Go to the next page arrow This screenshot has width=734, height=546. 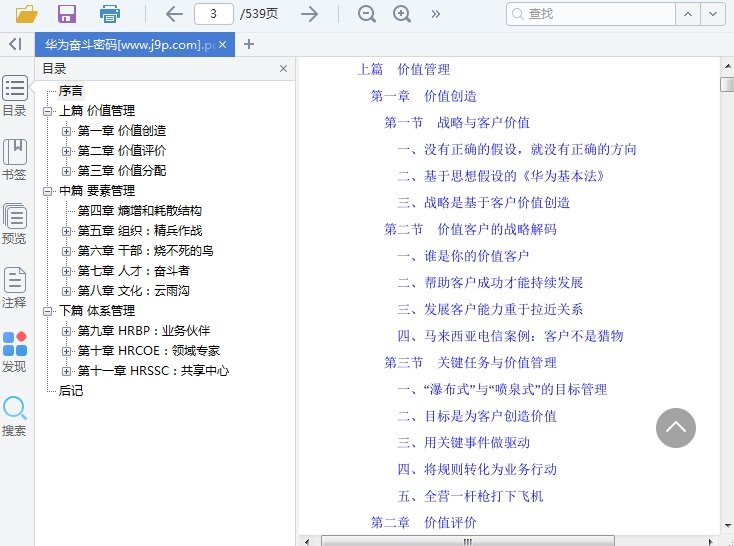[309, 14]
